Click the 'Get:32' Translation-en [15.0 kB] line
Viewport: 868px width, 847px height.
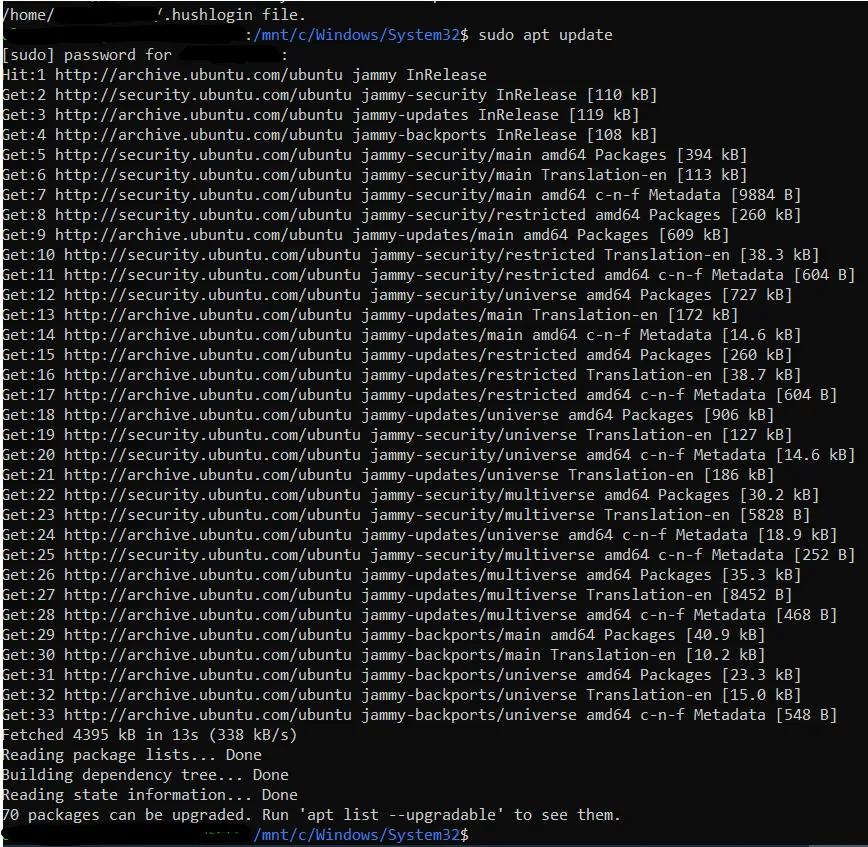click(401, 694)
